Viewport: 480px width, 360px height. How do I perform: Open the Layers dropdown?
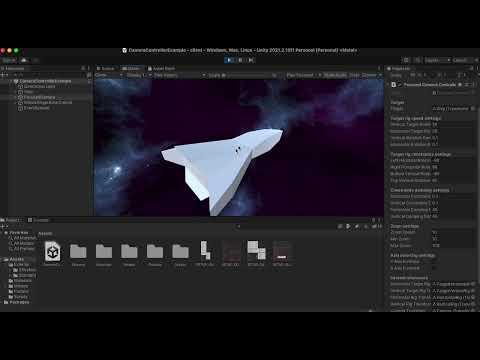[437, 60]
